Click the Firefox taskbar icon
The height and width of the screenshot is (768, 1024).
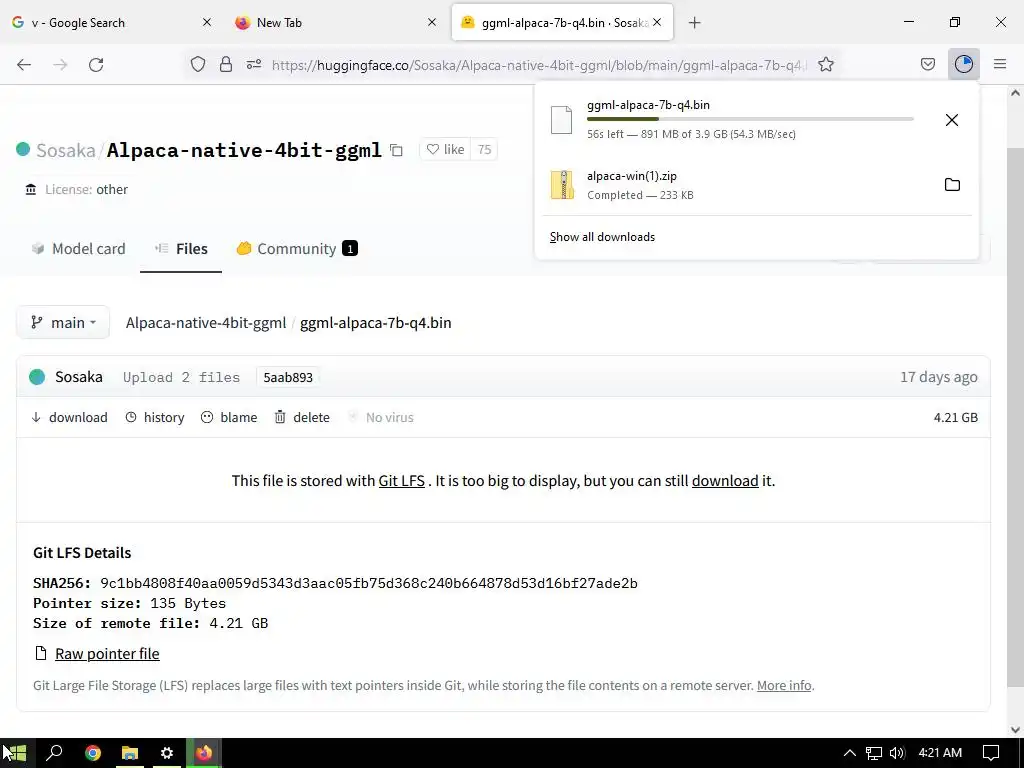204,753
